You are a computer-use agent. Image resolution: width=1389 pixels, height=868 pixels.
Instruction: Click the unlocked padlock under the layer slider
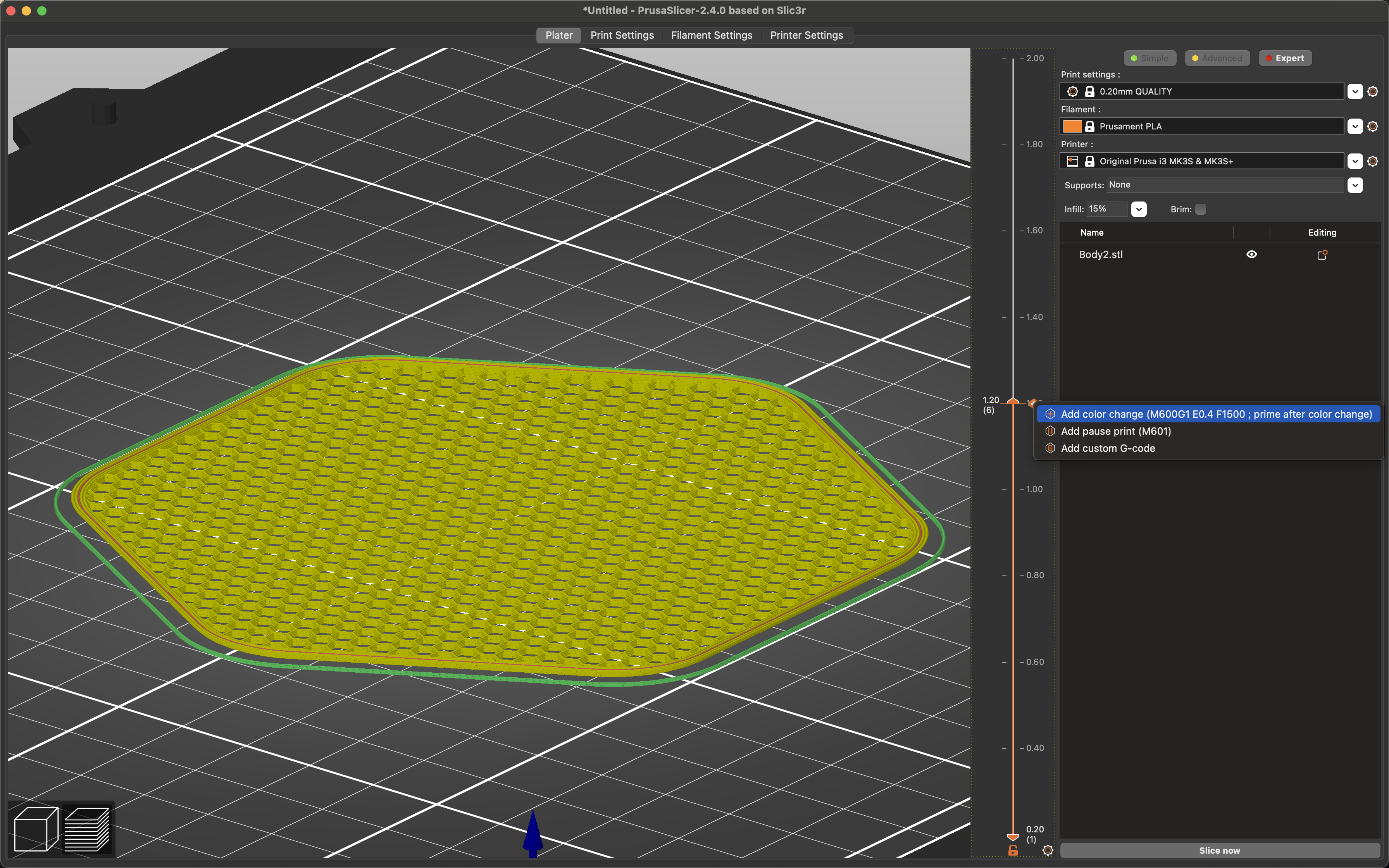pos(1013,851)
